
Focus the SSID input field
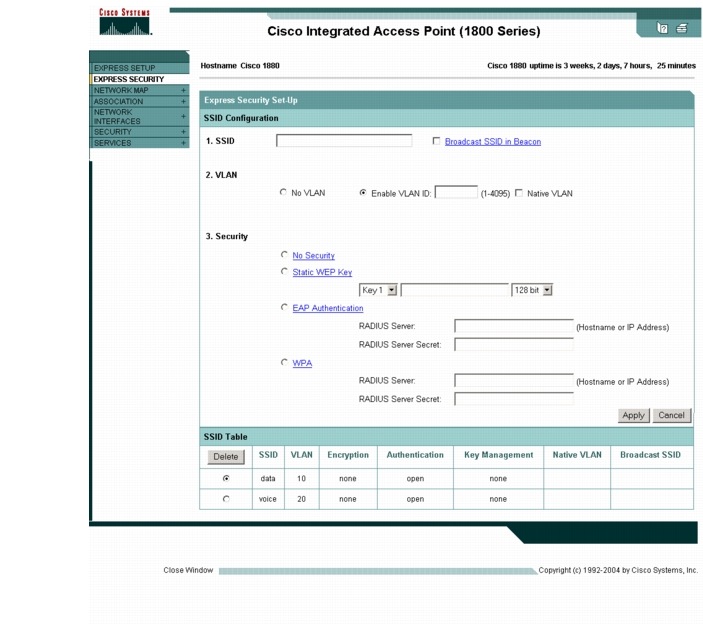(x=344, y=140)
